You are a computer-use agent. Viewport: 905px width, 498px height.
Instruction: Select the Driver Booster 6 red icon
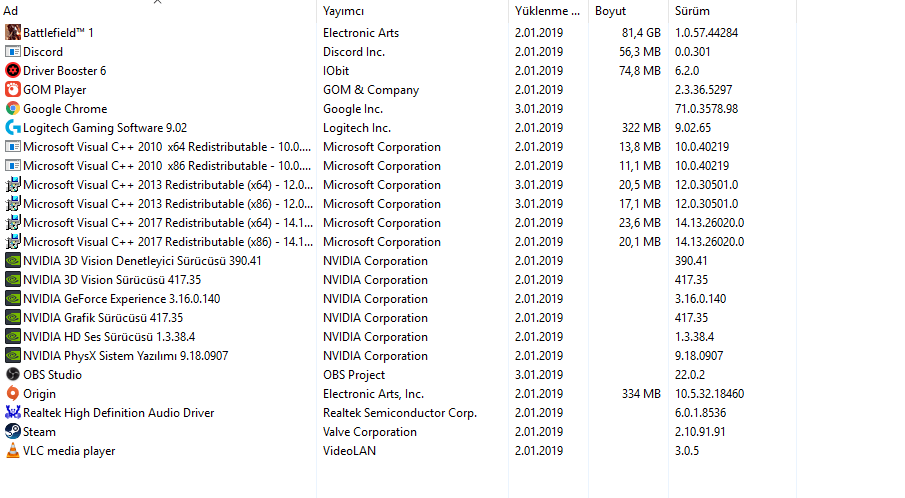click(x=13, y=70)
